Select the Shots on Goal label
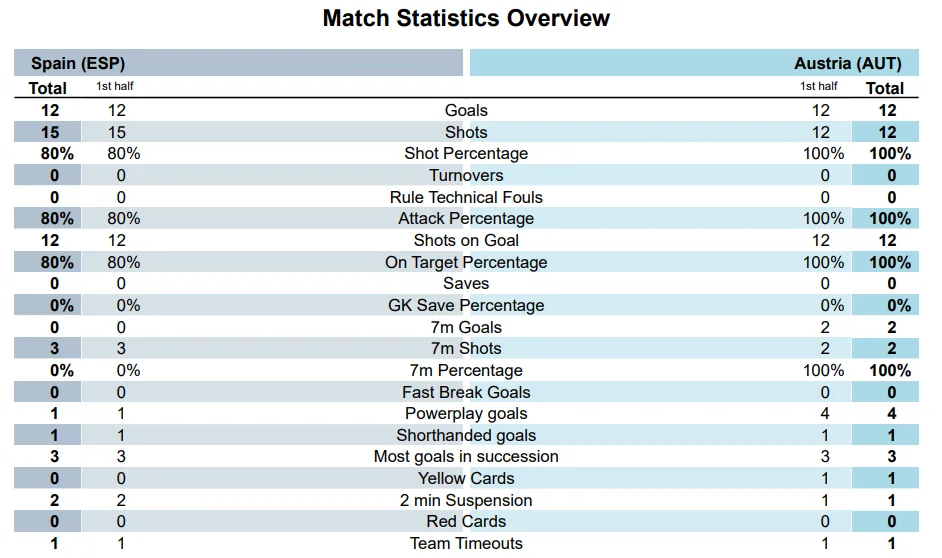 [466, 240]
